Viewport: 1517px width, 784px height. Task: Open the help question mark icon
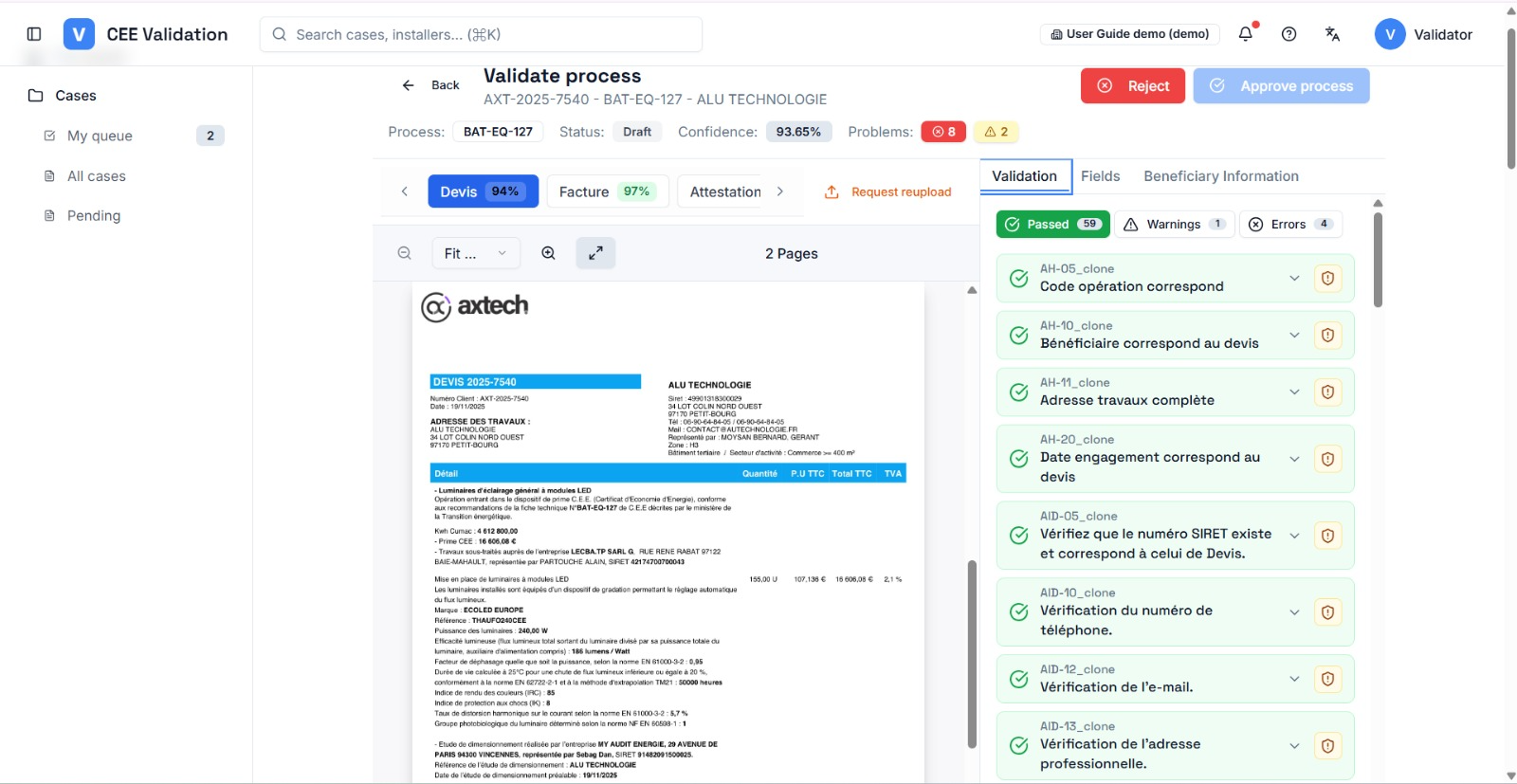click(1289, 34)
